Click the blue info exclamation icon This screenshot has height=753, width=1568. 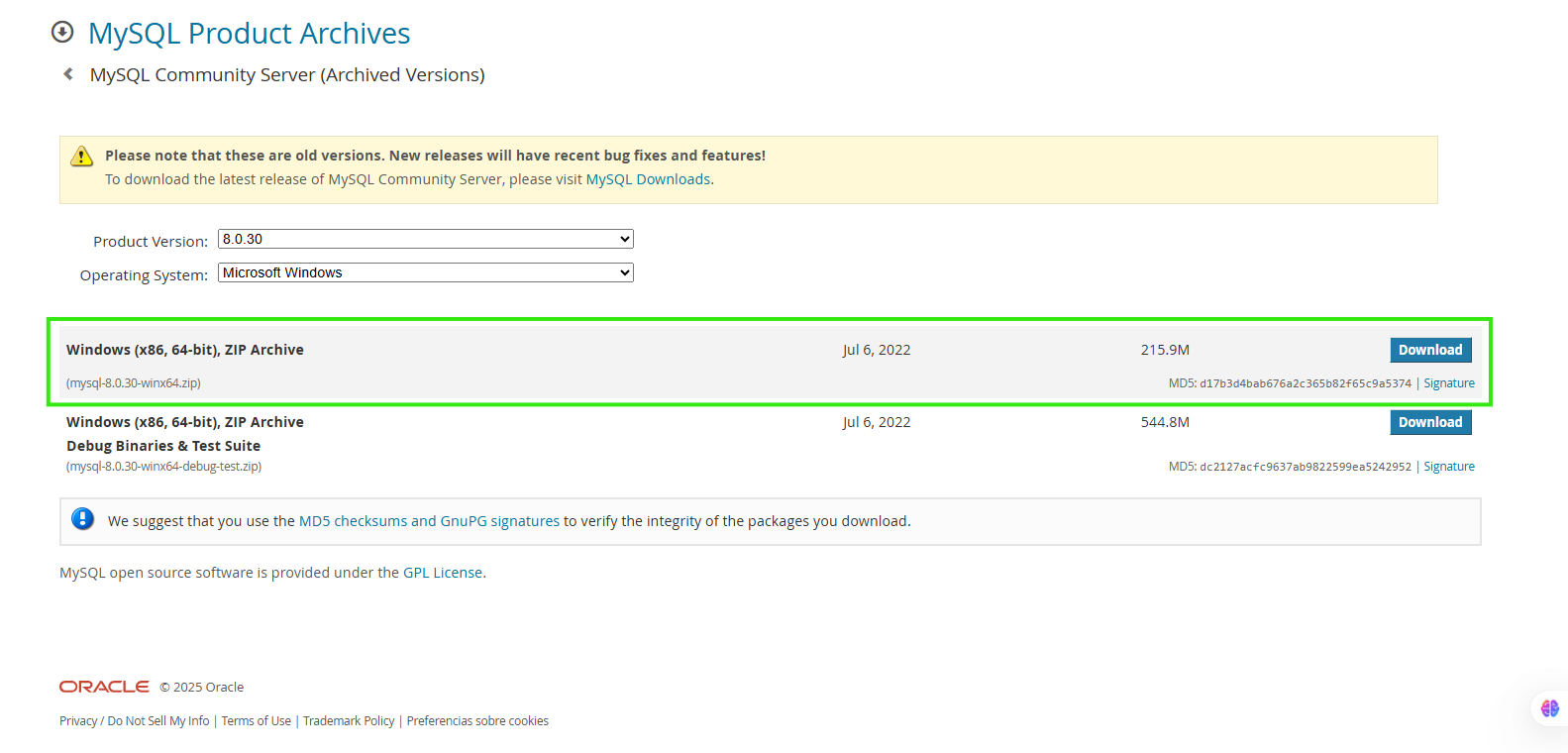(83, 519)
